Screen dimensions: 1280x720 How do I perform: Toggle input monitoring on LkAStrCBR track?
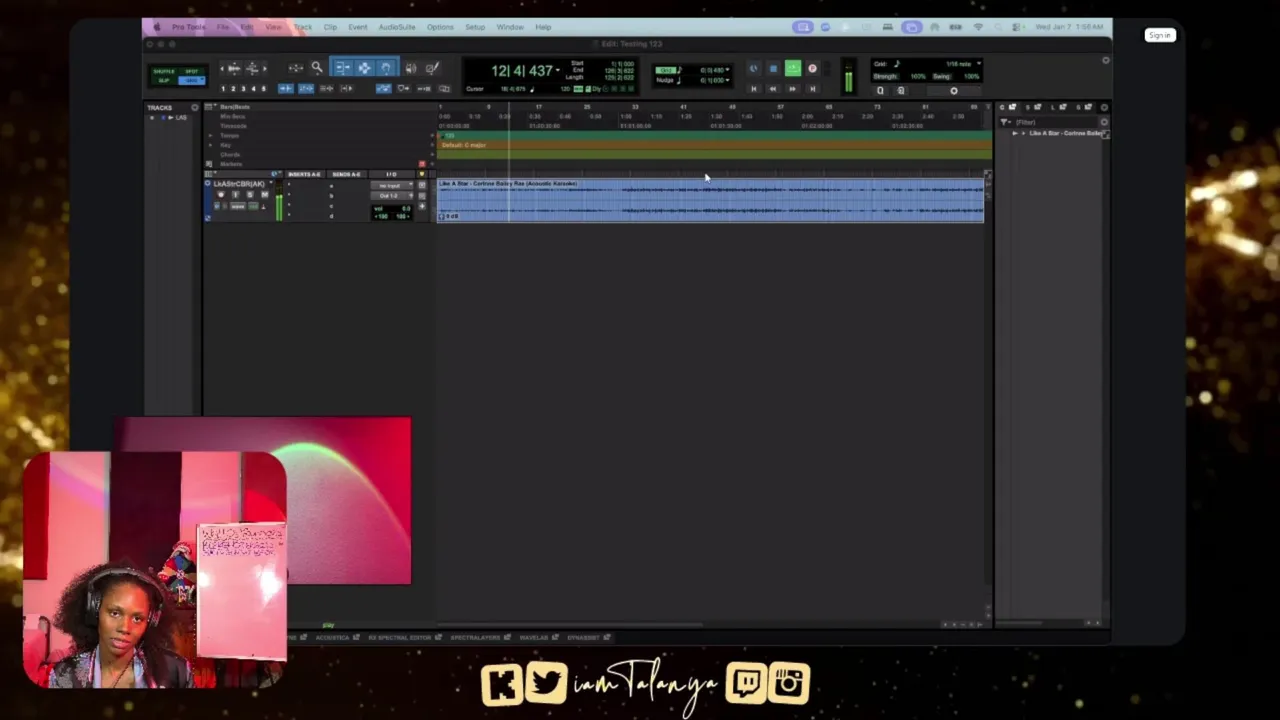coord(235,195)
